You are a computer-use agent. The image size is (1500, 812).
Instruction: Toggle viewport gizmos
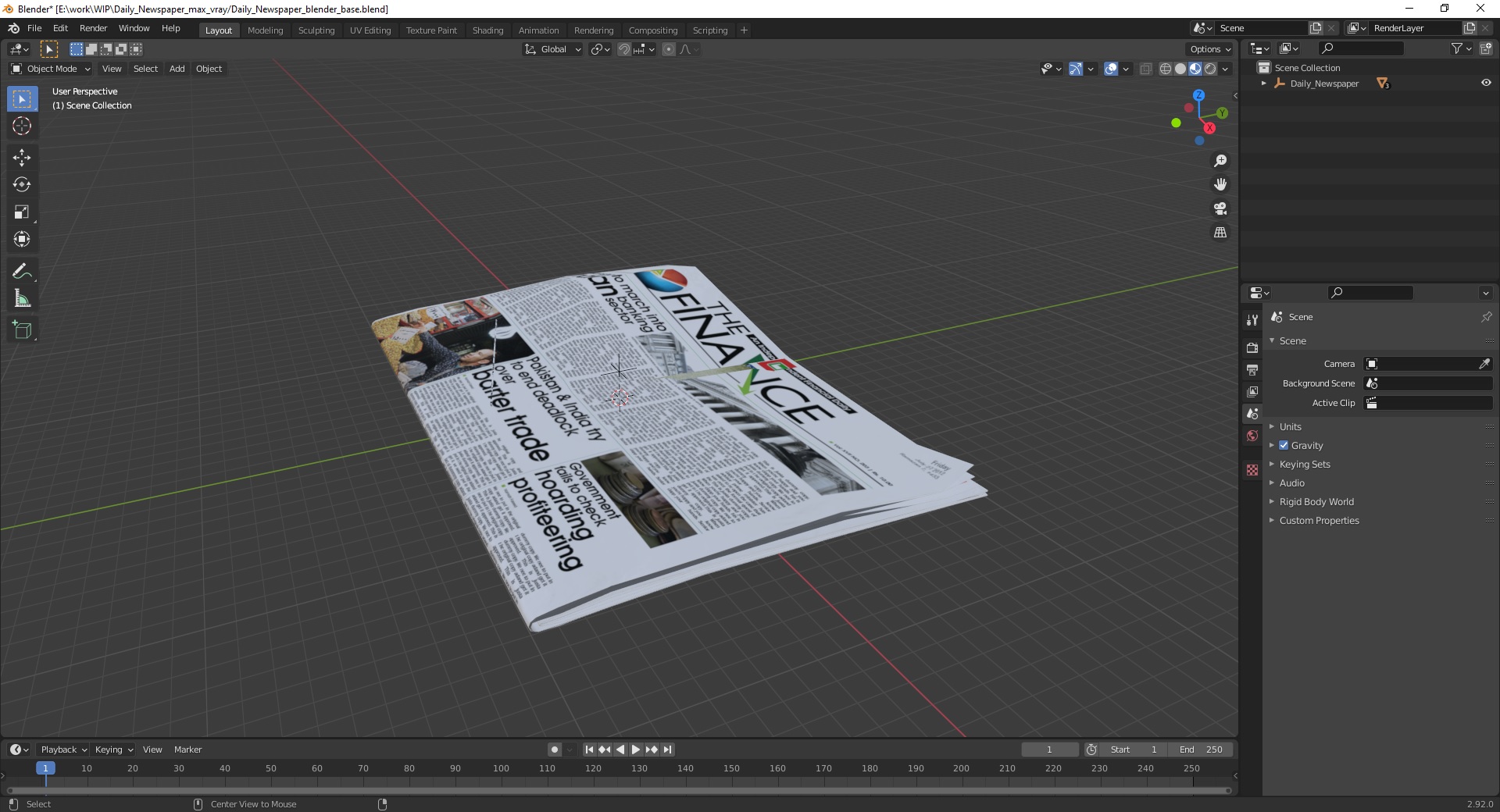coord(1076,69)
